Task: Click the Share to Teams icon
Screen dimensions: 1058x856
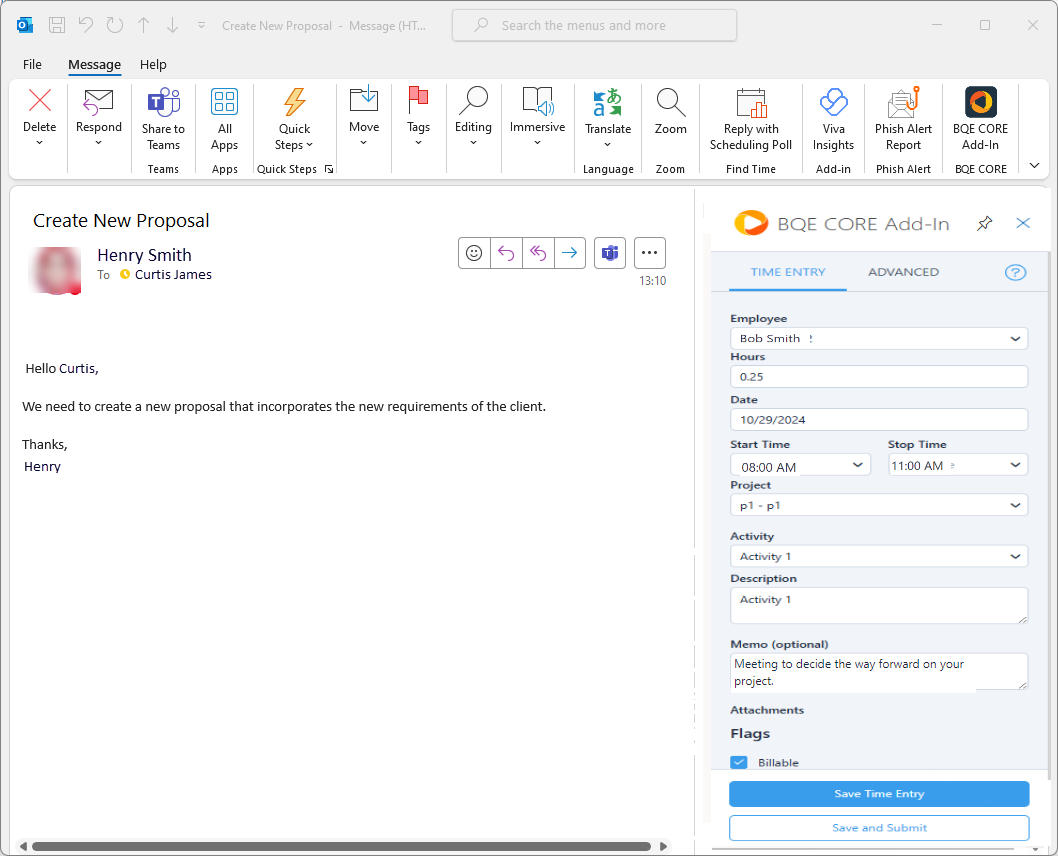Action: click(x=163, y=103)
